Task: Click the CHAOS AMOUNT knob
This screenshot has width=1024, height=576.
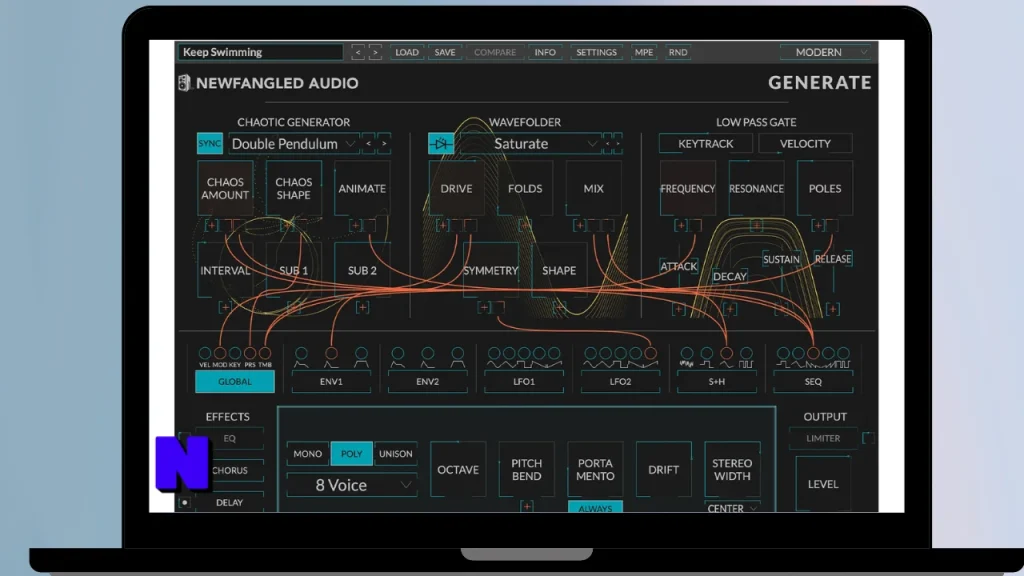Action: 225,189
